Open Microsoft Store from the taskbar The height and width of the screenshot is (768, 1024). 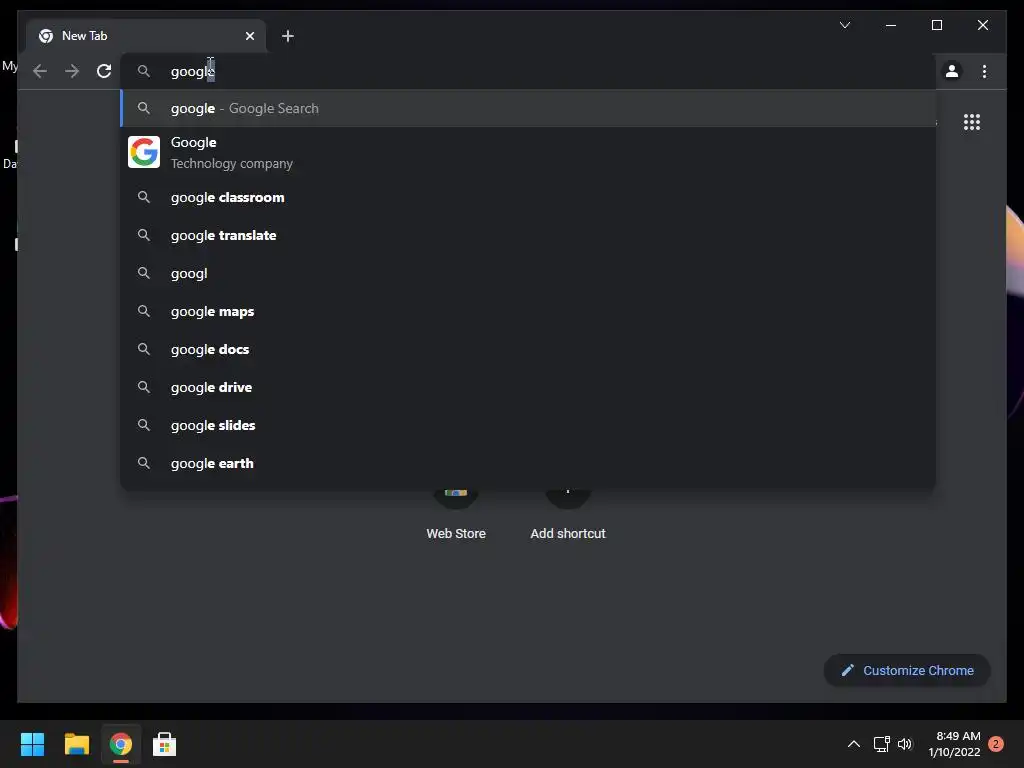click(165, 744)
